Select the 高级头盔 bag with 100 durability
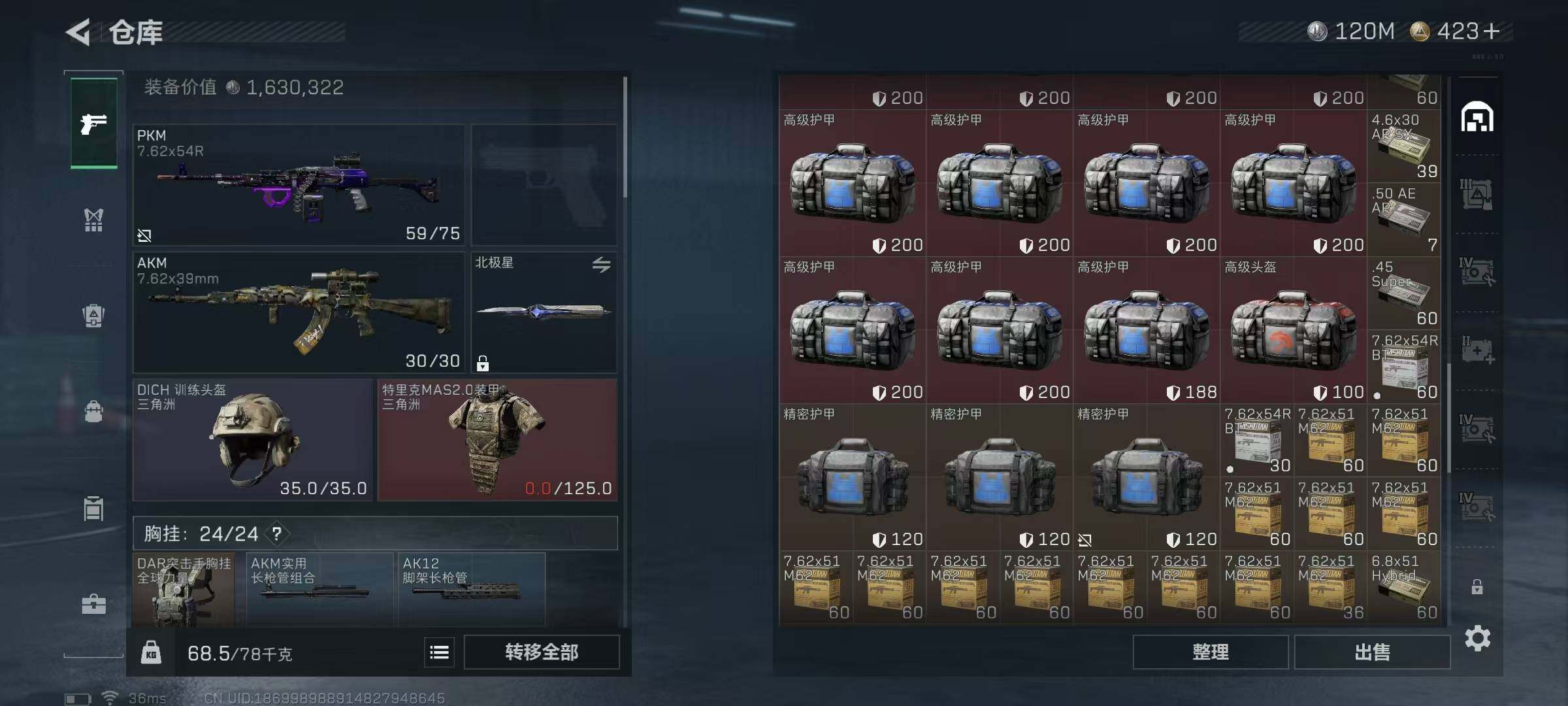Screen dimensions: 1568x706 pos(1293,329)
